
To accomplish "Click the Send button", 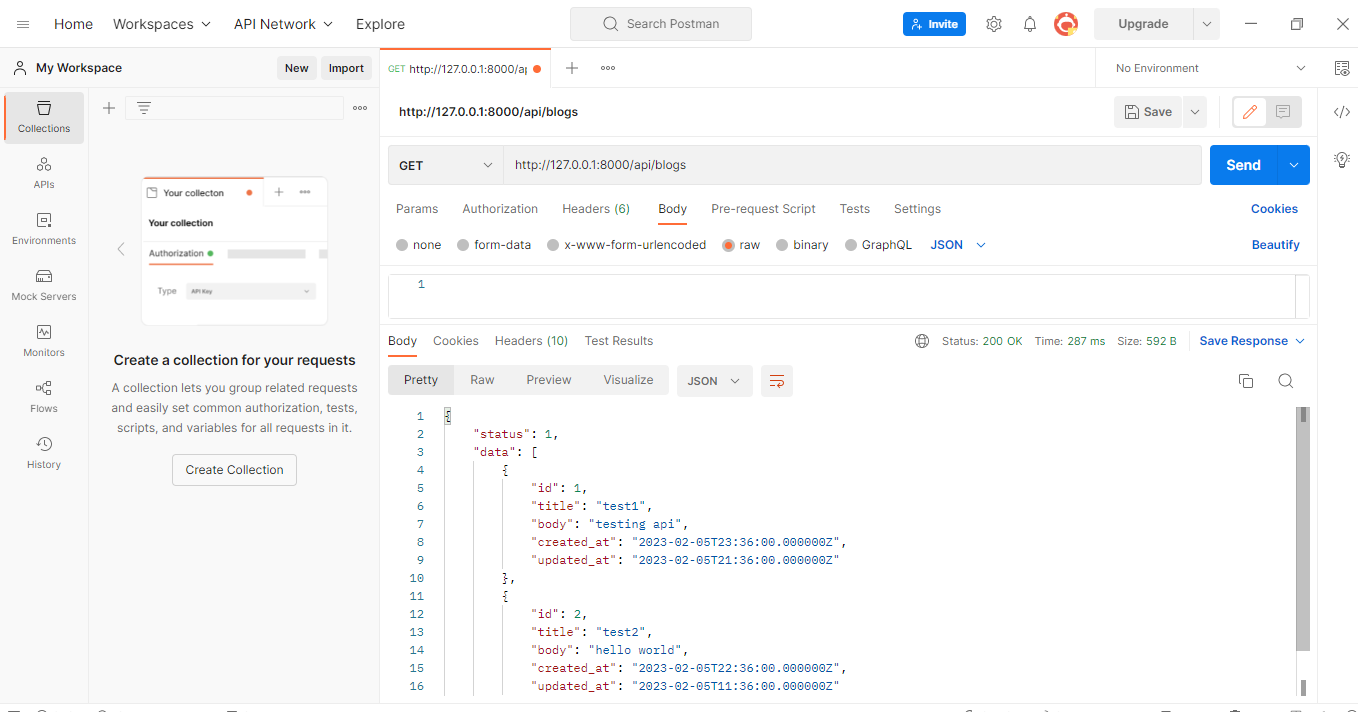I will [1244, 165].
